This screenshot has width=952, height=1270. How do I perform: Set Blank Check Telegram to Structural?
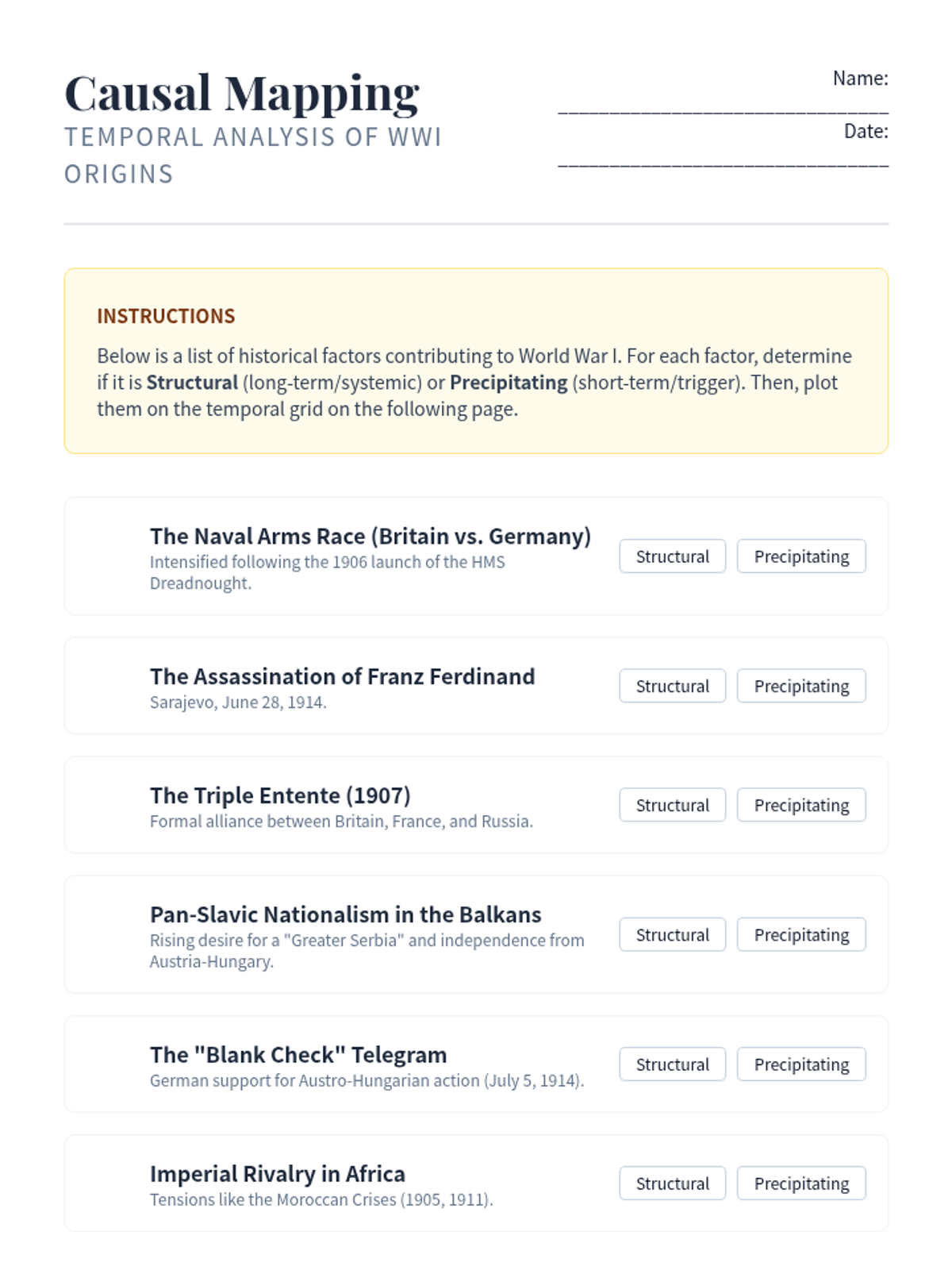[672, 1064]
